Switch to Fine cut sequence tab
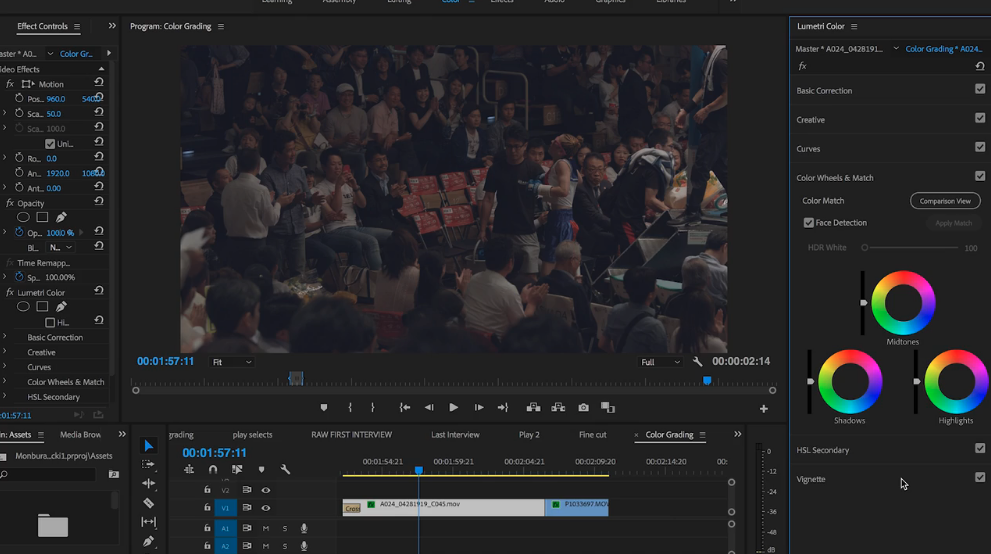 coord(592,435)
